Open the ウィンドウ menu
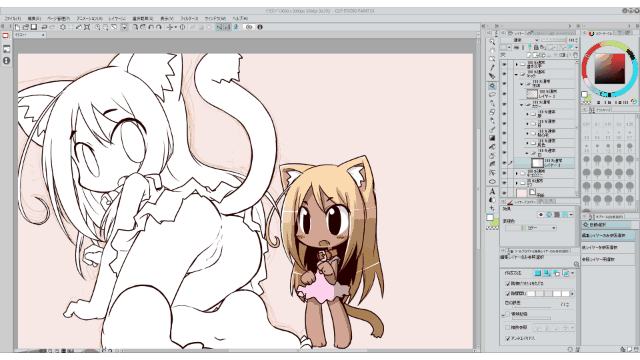This screenshot has width=640, height=360. [215, 18]
